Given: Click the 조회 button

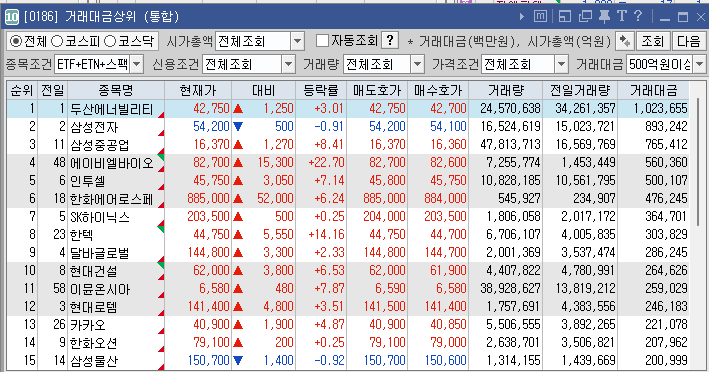Looking at the screenshot, I should pyautogui.click(x=652, y=41).
